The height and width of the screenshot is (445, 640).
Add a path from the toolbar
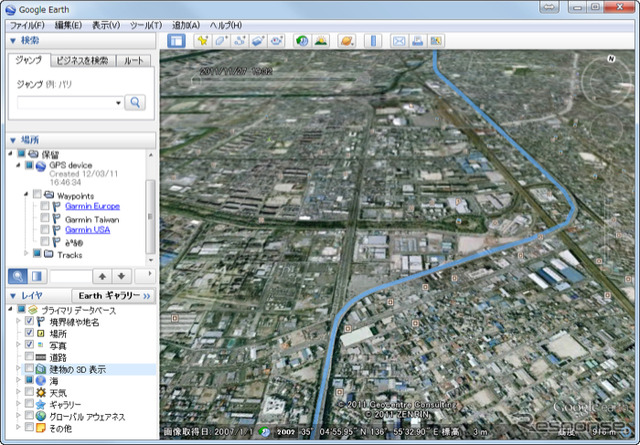click(x=240, y=41)
